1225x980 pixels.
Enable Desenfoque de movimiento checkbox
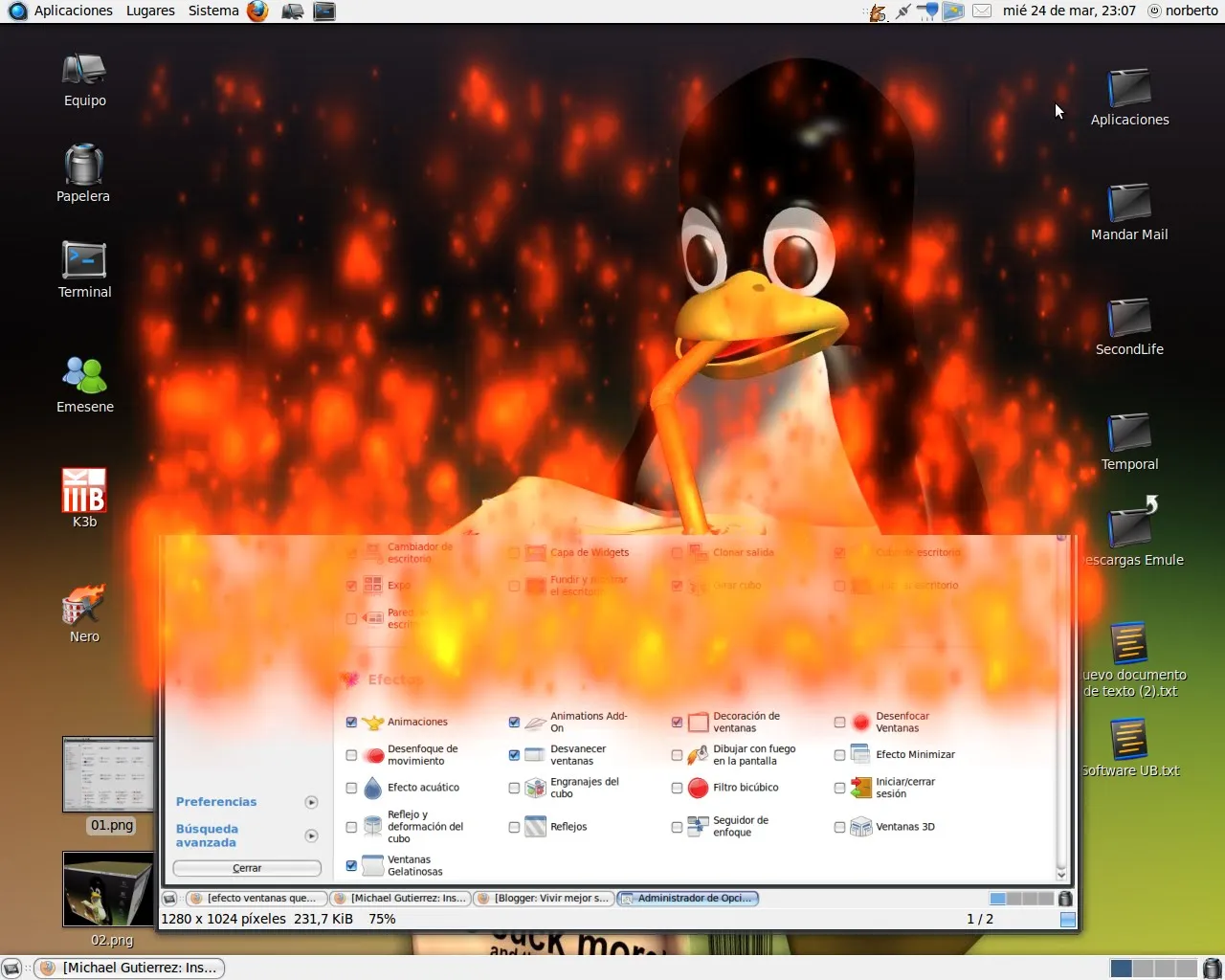coord(351,755)
